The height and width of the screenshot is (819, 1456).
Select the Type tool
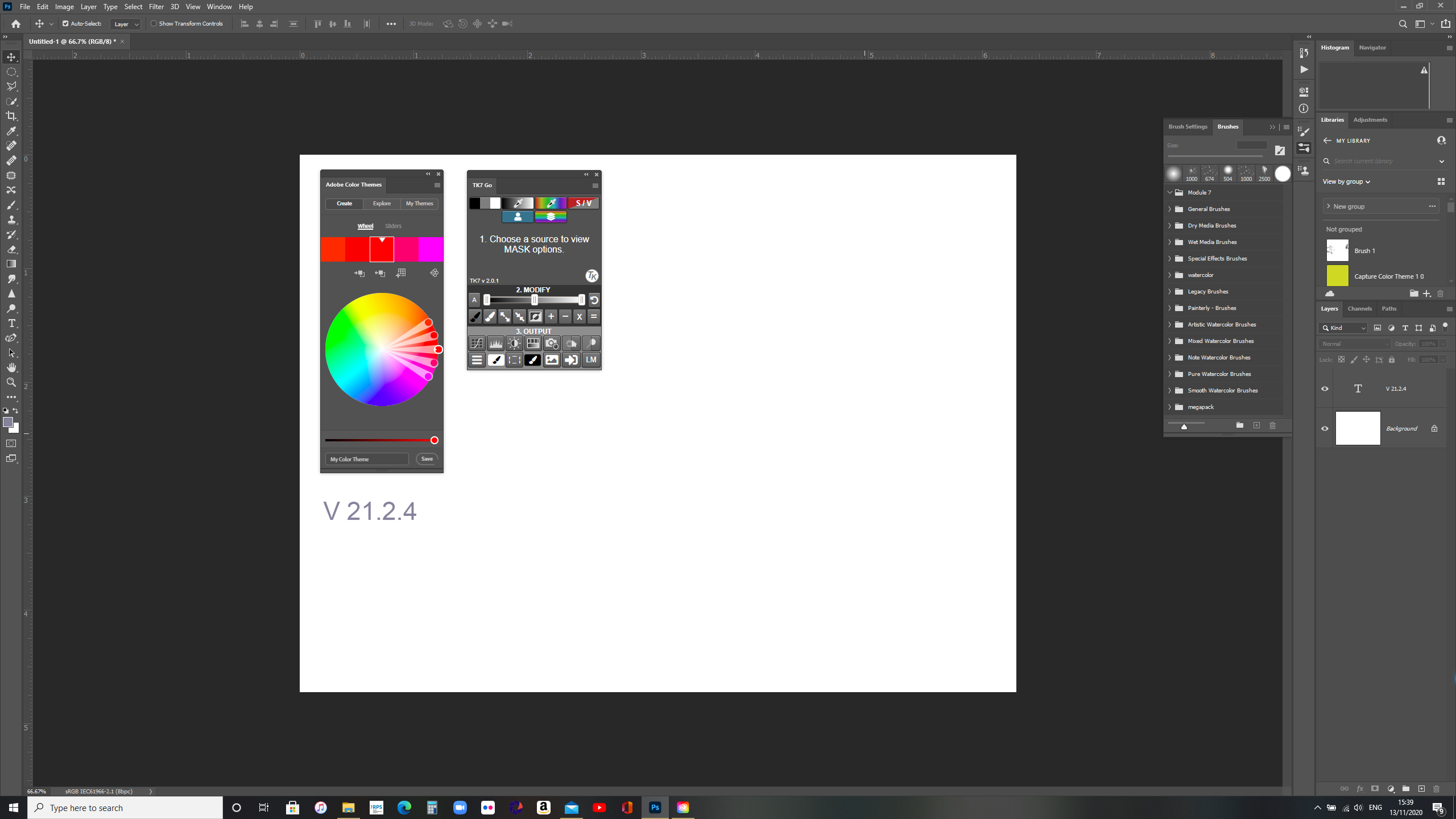pyautogui.click(x=11, y=323)
